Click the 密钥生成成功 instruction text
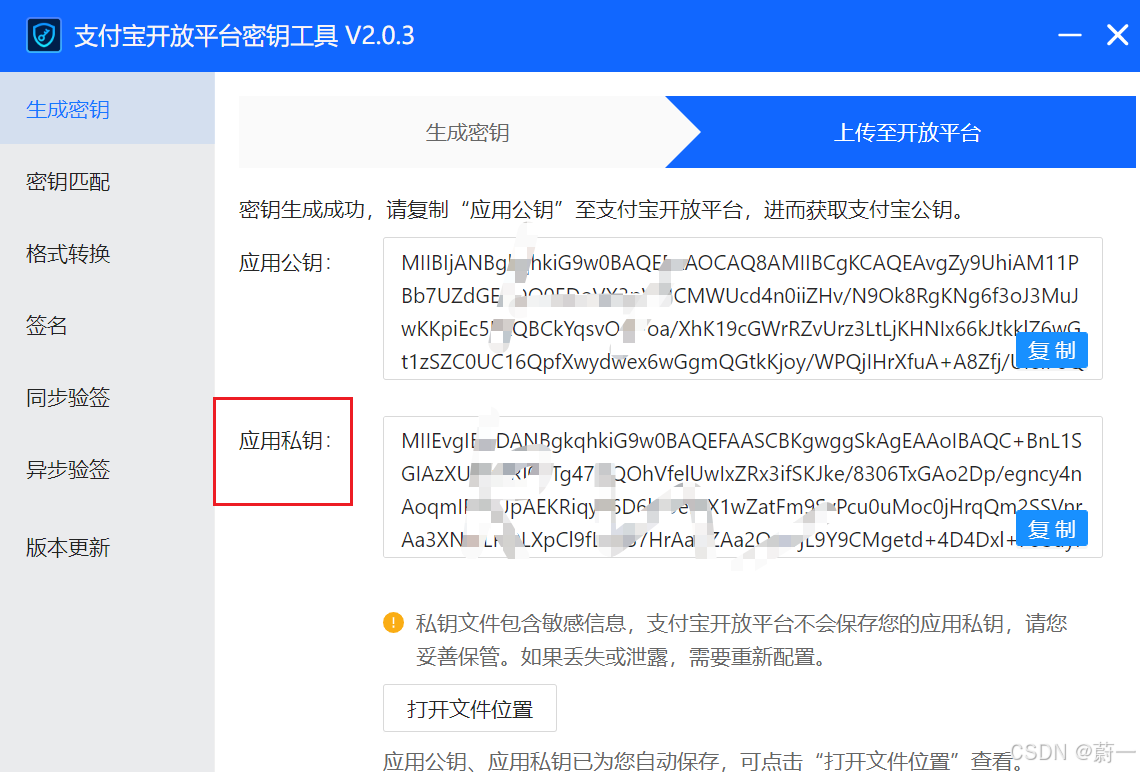Viewport: 1140px width, 772px height. click(602, 210)
